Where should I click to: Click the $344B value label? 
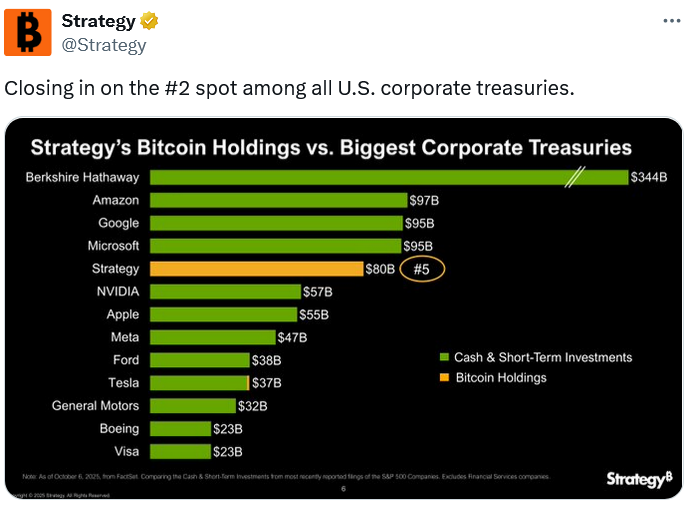(648, 177)
